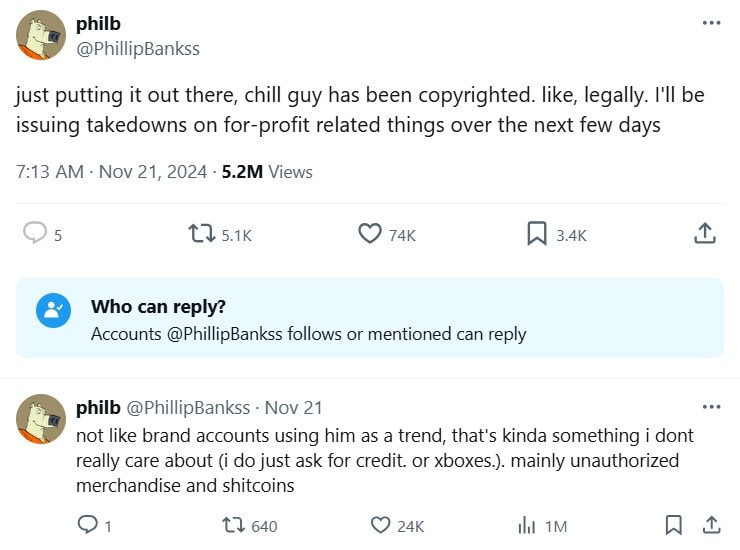Open philb's avatar on the reply tweet
Screen dimensions: 740x550
pyautogui.click(x=42, y=420)
